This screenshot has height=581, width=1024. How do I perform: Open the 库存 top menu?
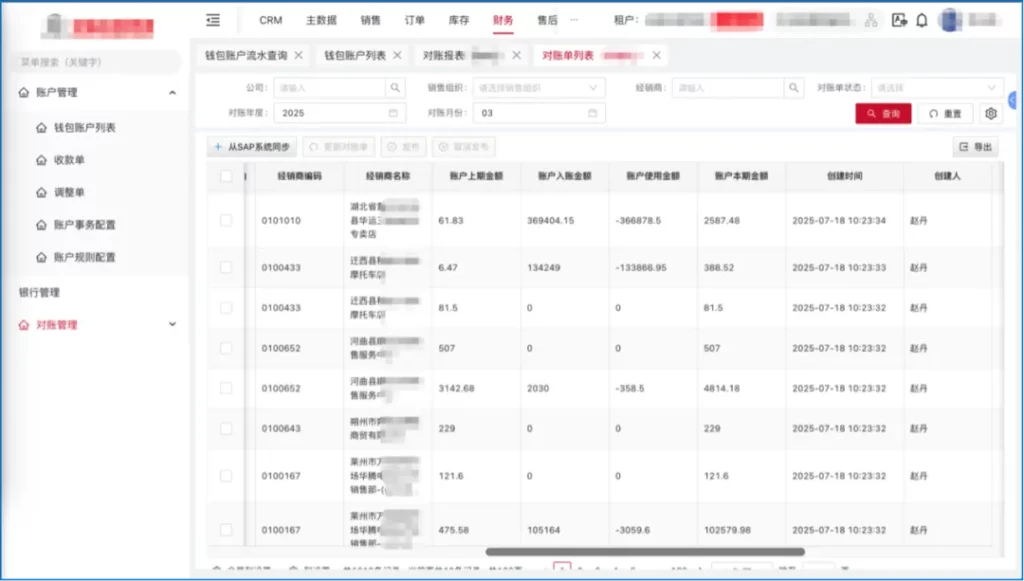point(459,20)
